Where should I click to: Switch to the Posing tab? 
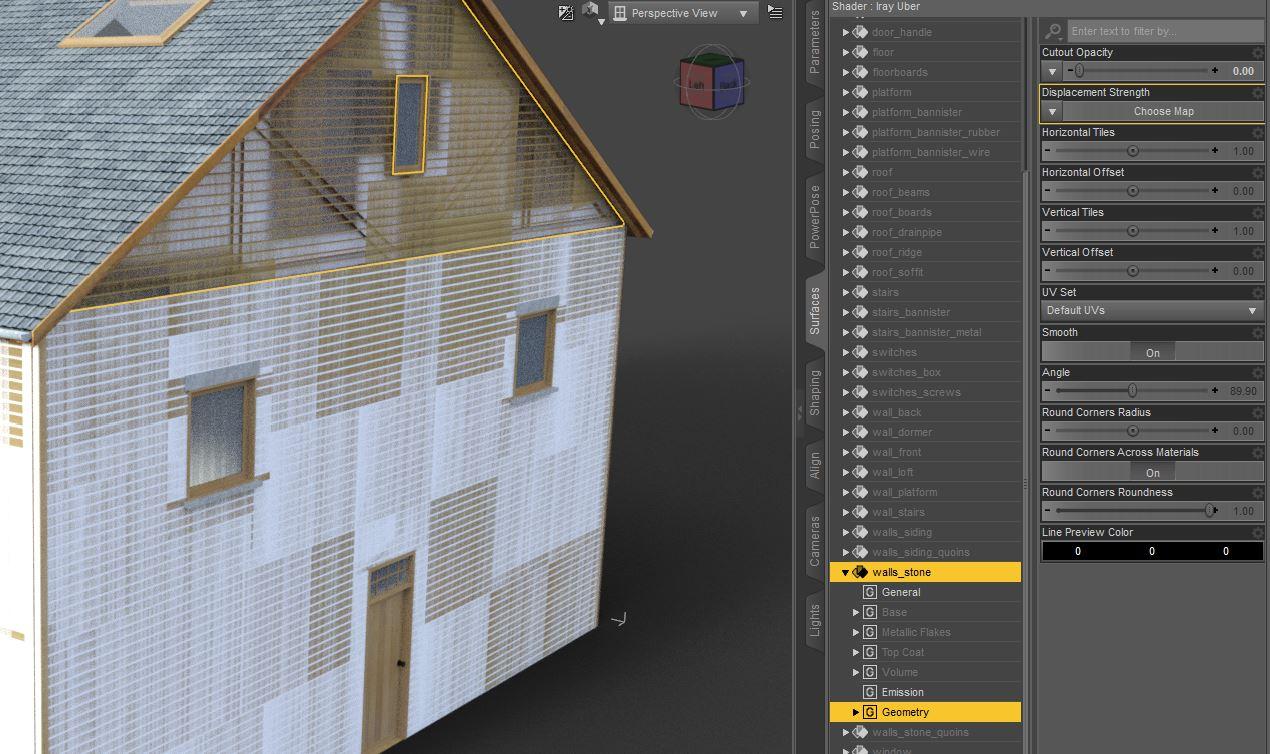pyautogui.click(x=815, y=130)
